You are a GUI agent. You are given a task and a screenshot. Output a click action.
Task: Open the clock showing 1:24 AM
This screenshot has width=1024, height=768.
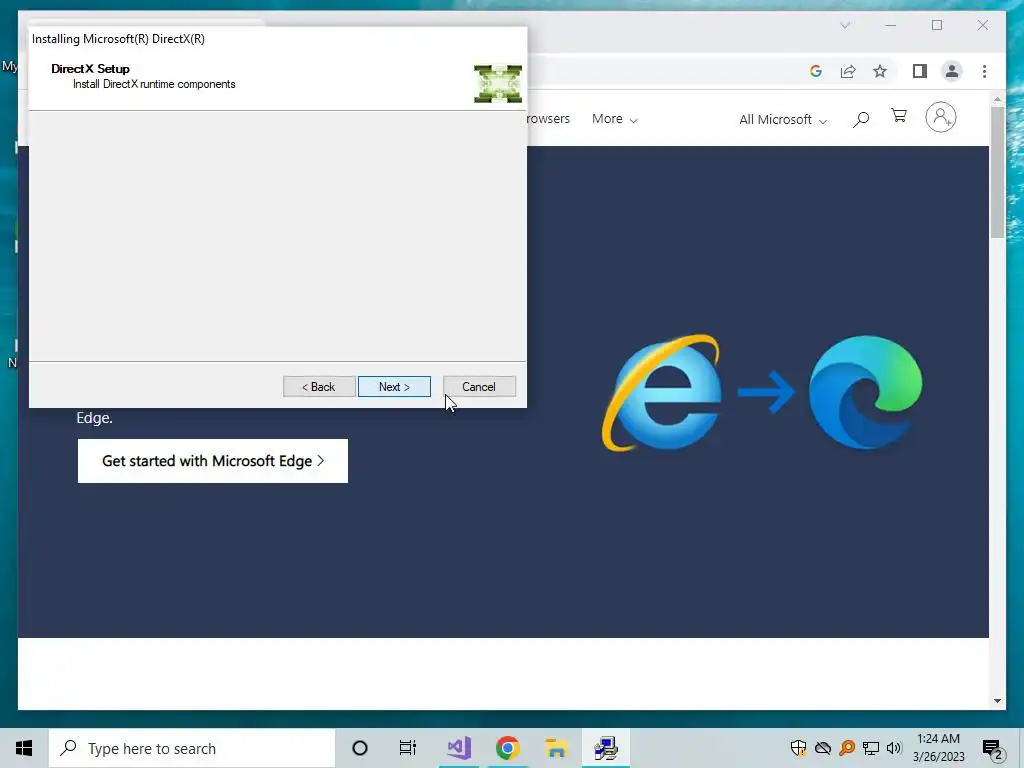click(x=938, y=748)
